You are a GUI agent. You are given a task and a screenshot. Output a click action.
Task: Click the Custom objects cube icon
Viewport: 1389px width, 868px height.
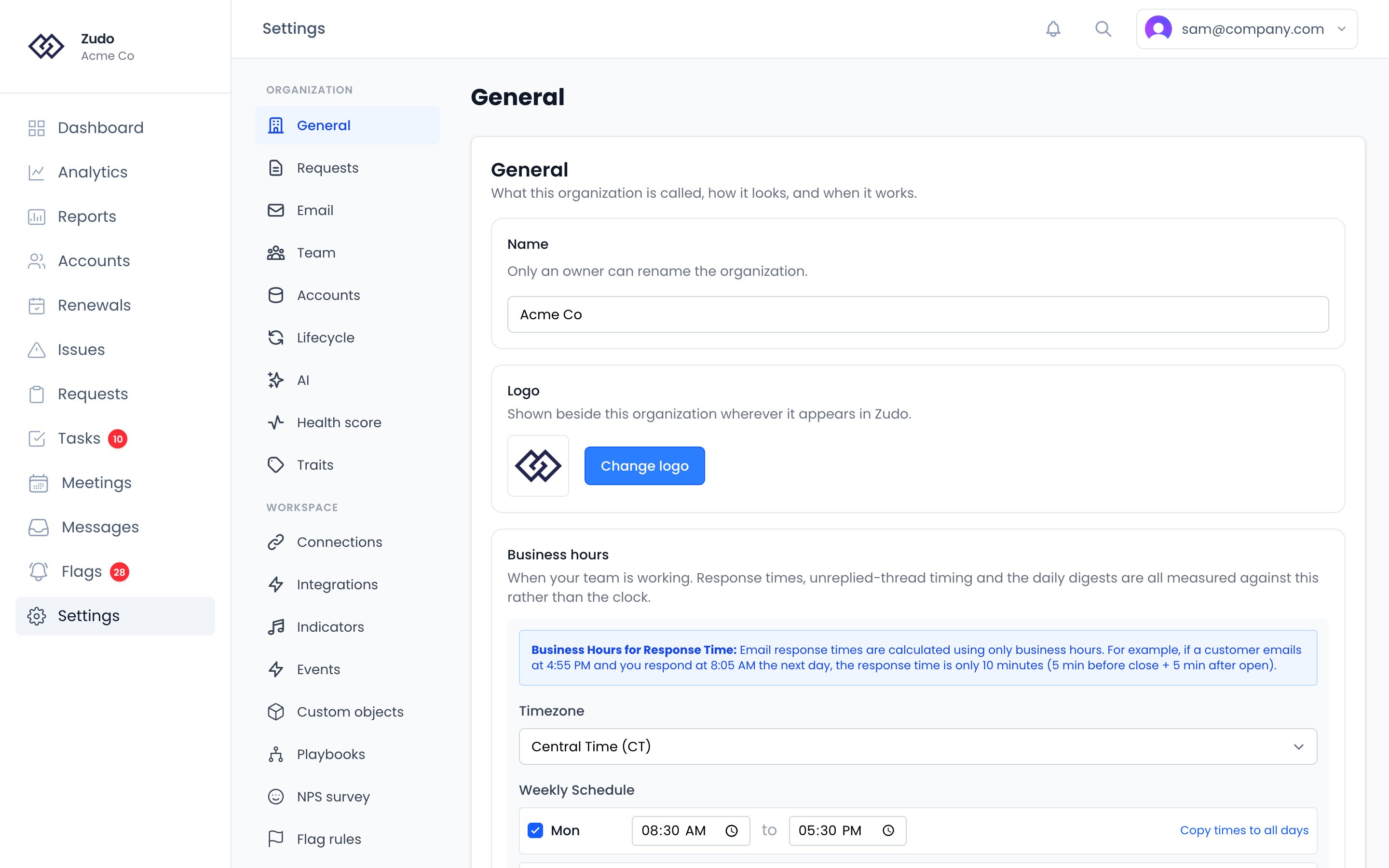point(276,712)
